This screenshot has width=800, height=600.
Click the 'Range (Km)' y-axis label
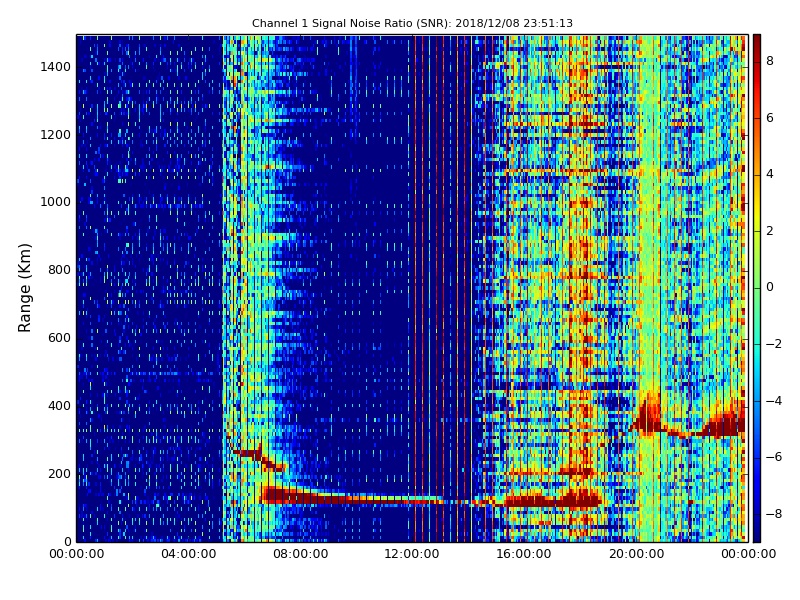[x=24, y=288]
